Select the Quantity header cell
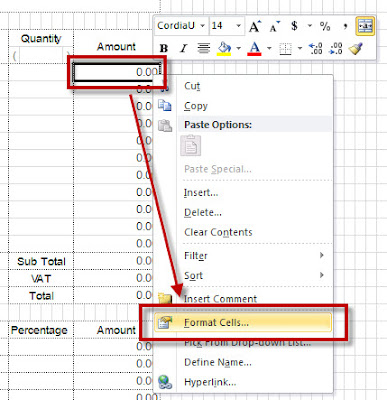The image size is (387, 400). [x=41, y=39]
